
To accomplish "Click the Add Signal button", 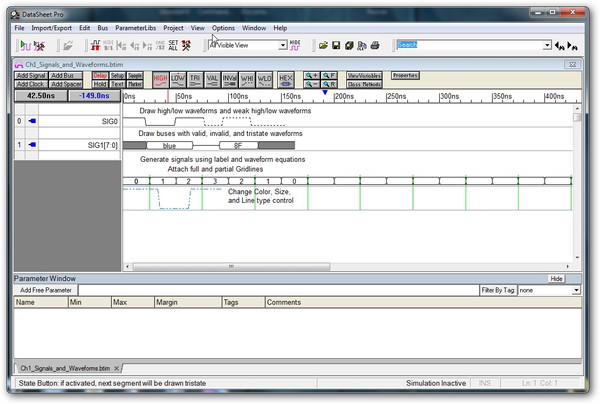I will (x=31, y=75).
